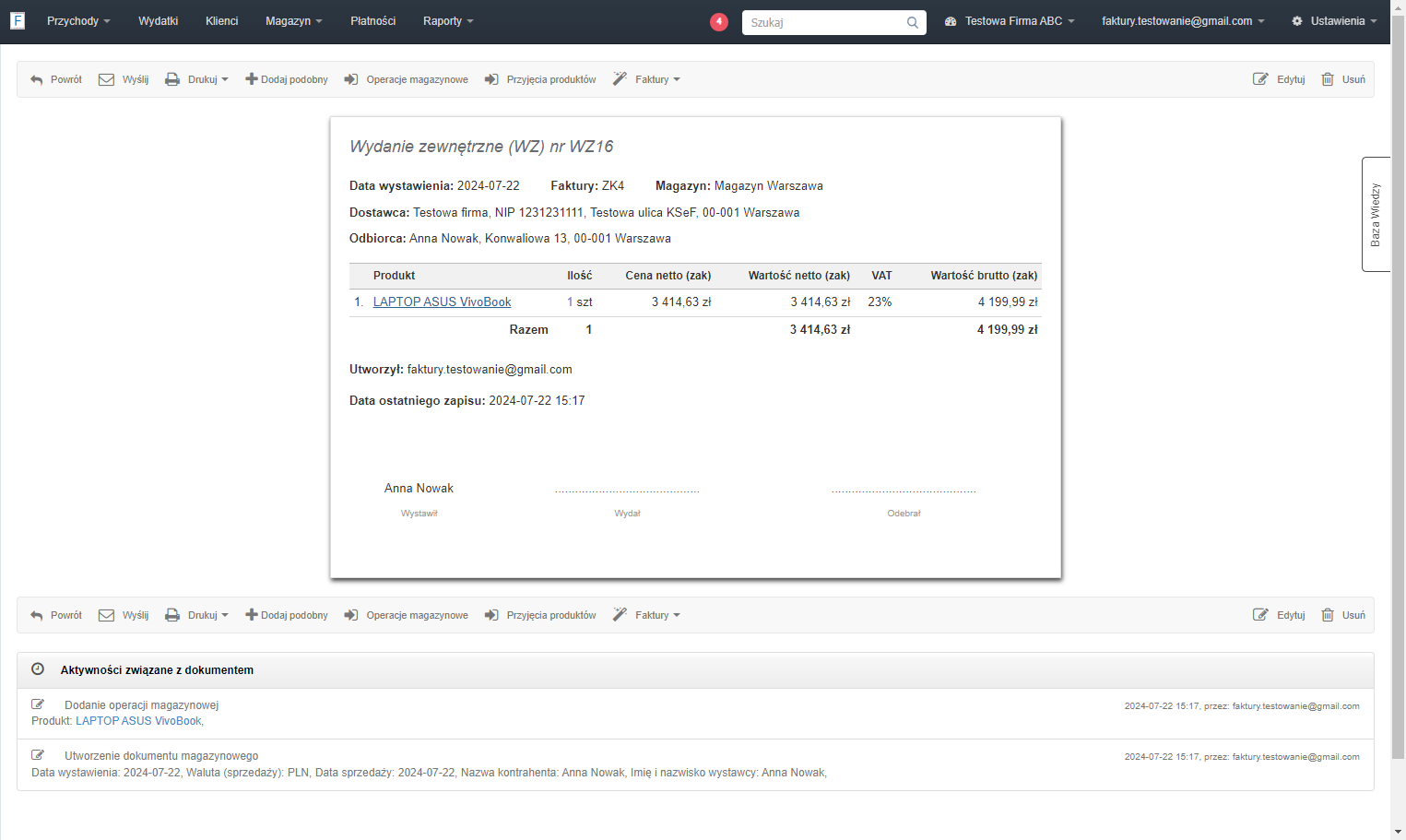Viewport: 1406px width, 840px height.
Task: Open the faktury.testowanie@gmail.com account menu
Action: point(1183,21)
